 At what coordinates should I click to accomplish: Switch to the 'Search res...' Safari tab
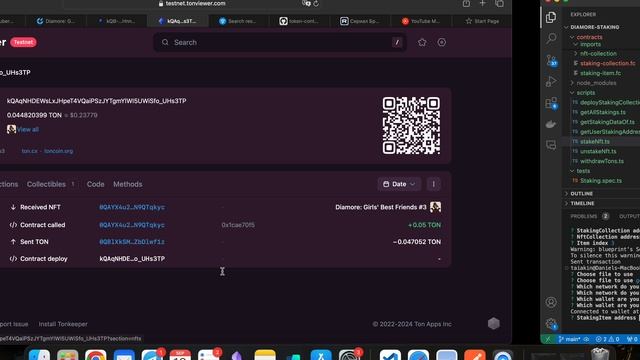click(x=238, y=21)
